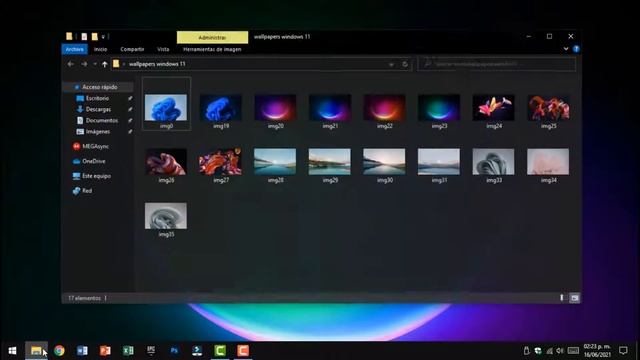
Task: Click the Properties quick access icon
Action: [x=84, y=37]
